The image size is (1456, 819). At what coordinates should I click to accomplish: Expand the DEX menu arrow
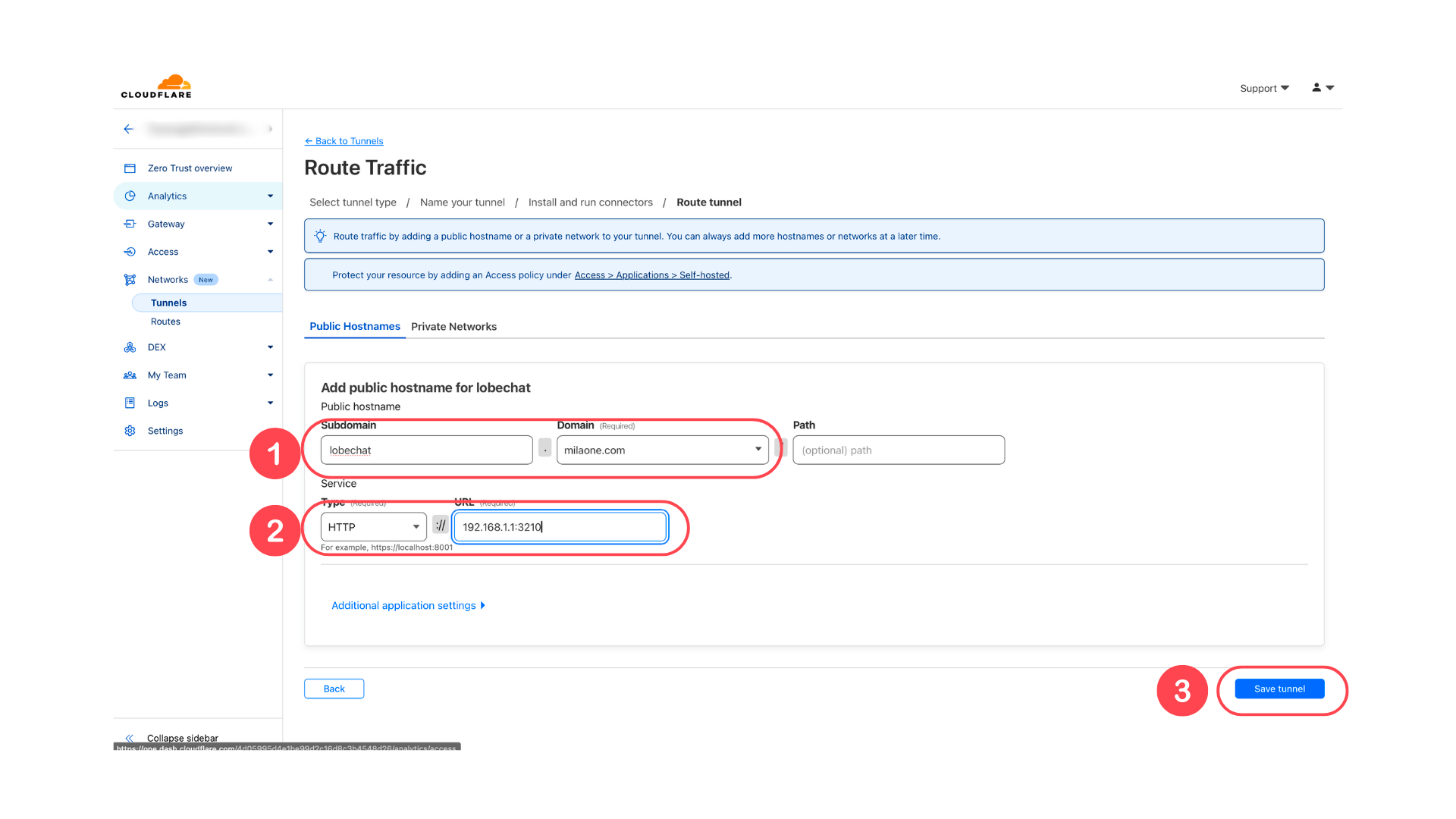270,347
